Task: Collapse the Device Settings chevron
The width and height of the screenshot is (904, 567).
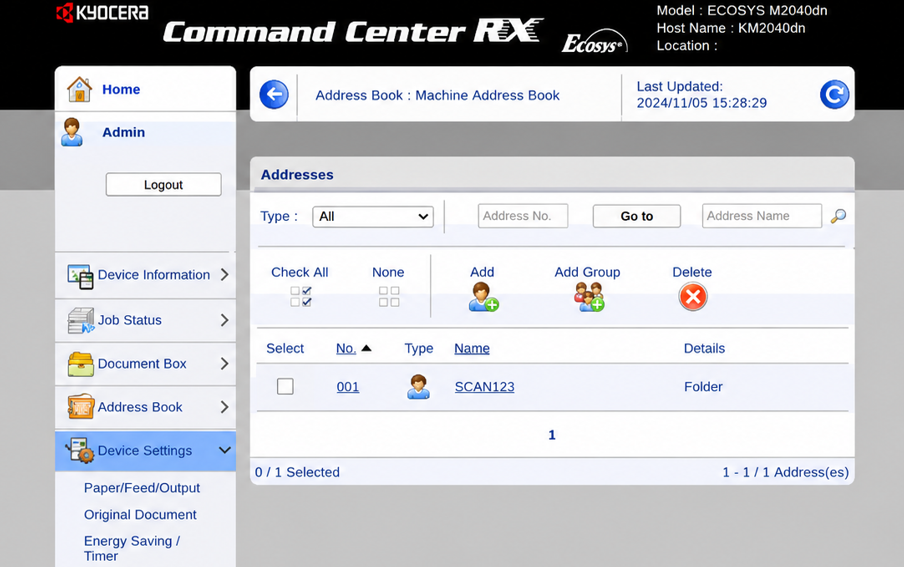Action: coord(225,450)
